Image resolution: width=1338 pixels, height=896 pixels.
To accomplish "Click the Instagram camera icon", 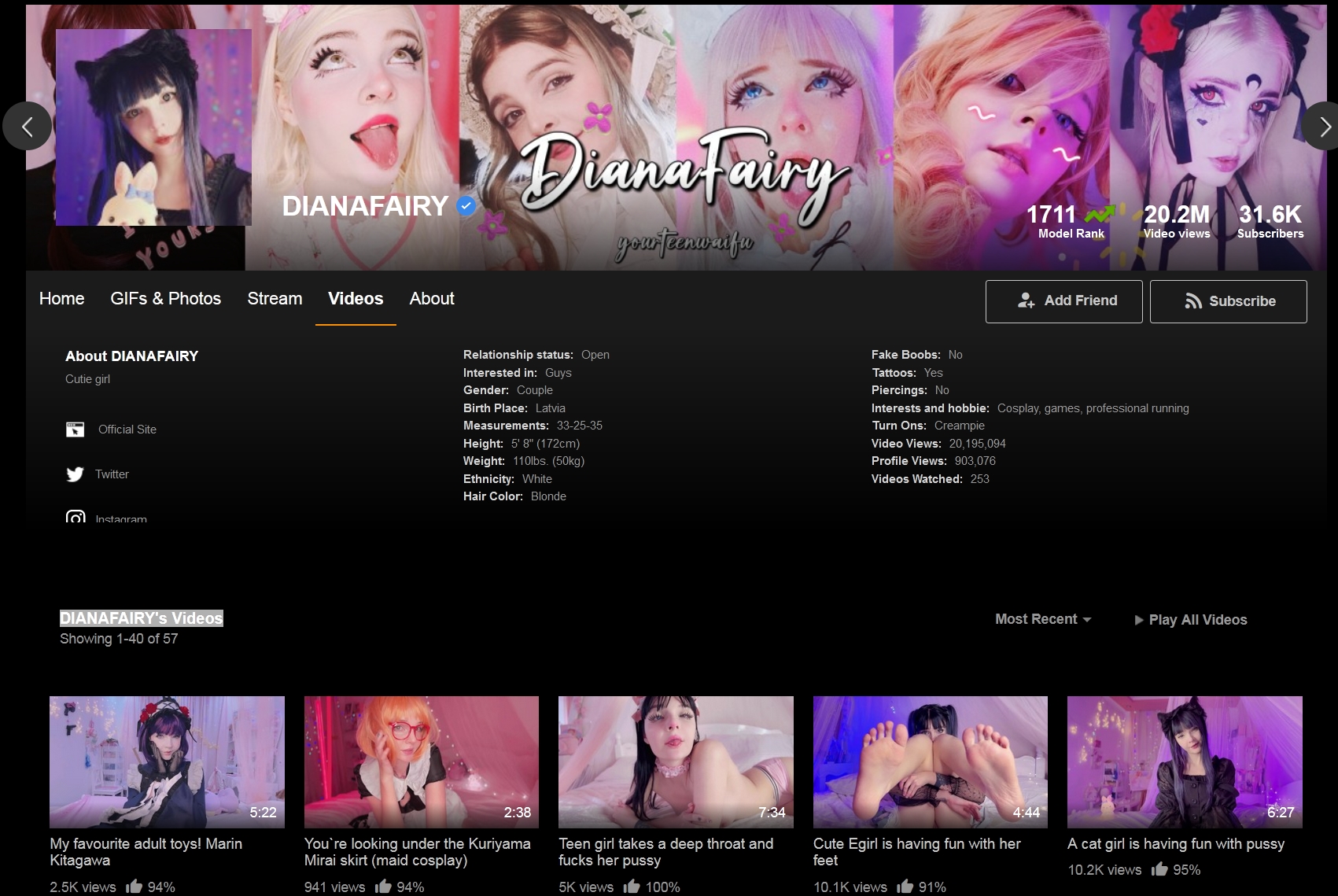I will pyautogui.click(x=76, y=518).
